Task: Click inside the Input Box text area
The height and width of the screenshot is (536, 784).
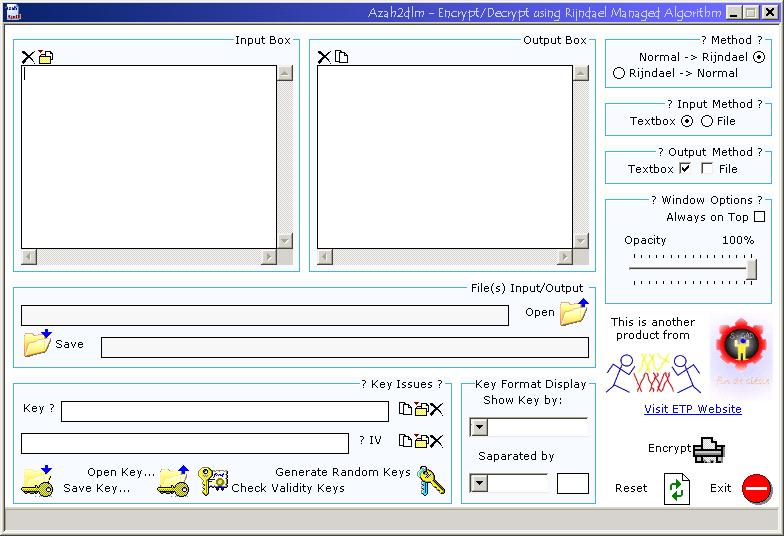Action: (x=149, y=157)
